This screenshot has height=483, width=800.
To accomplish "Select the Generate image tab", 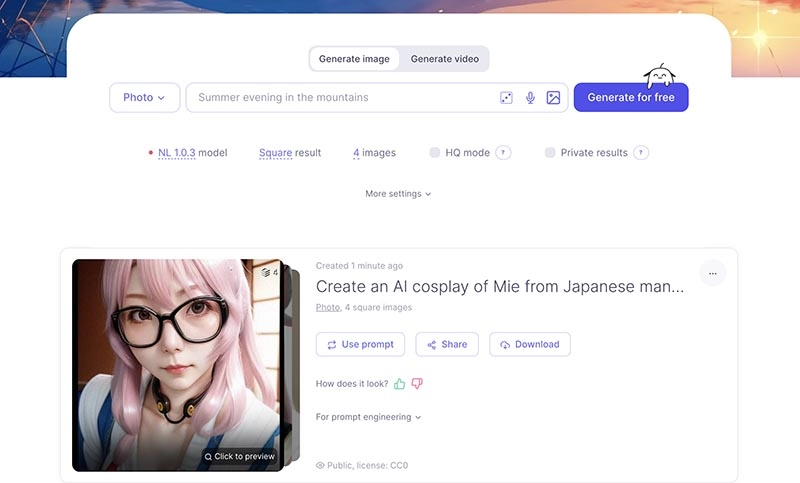I will pyautogui.click(x=354, y=59).
